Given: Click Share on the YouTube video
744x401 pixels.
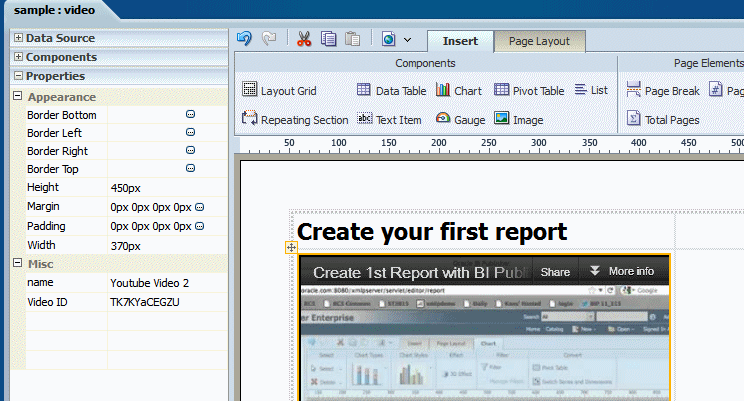Looking at the screenshot, I should [x=555, y=272].
